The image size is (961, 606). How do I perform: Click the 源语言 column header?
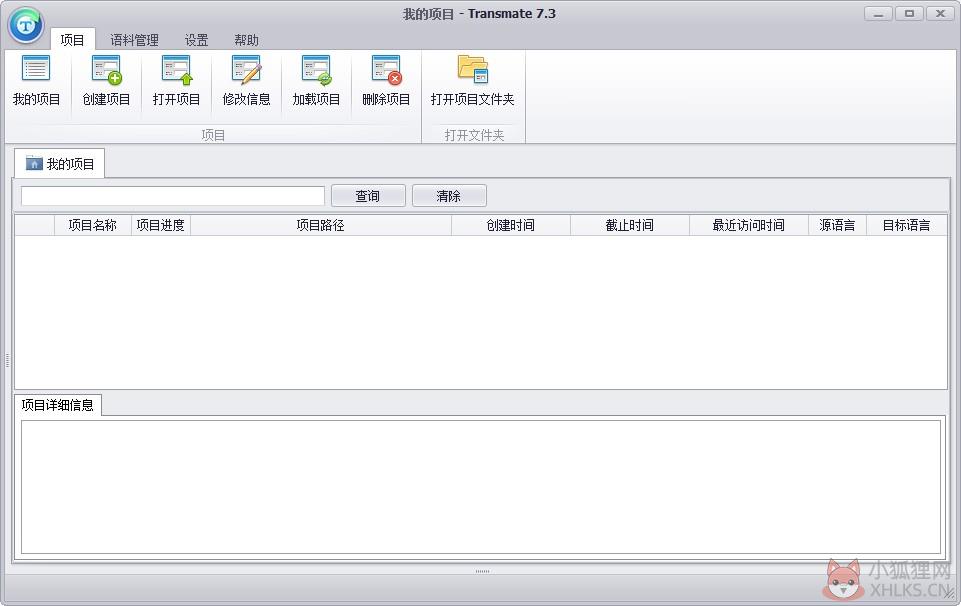click(x=837, y=225)
